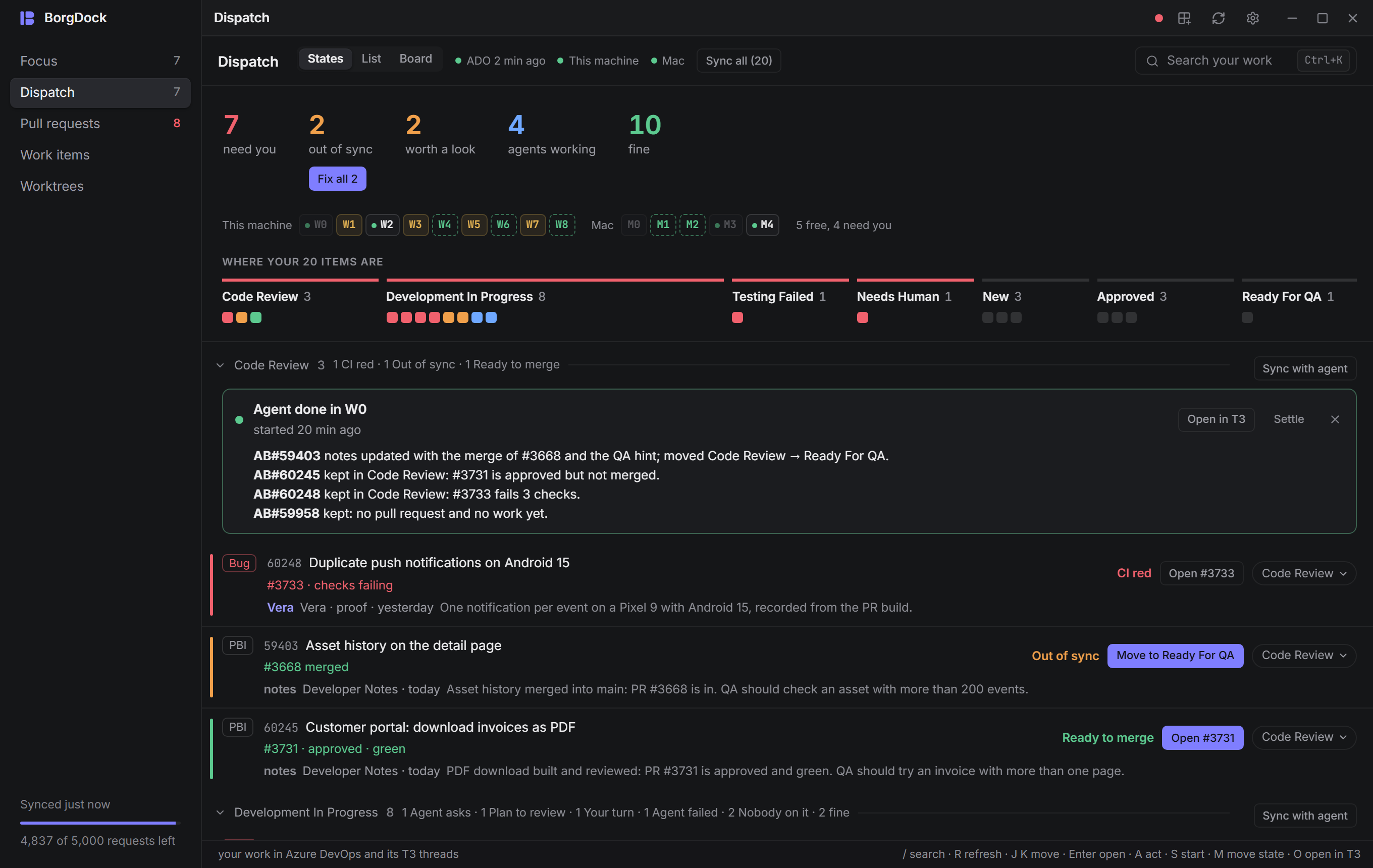Select the M2 Mac slot chip
Screen dimensions: 1373x868
tap(692, 225)
